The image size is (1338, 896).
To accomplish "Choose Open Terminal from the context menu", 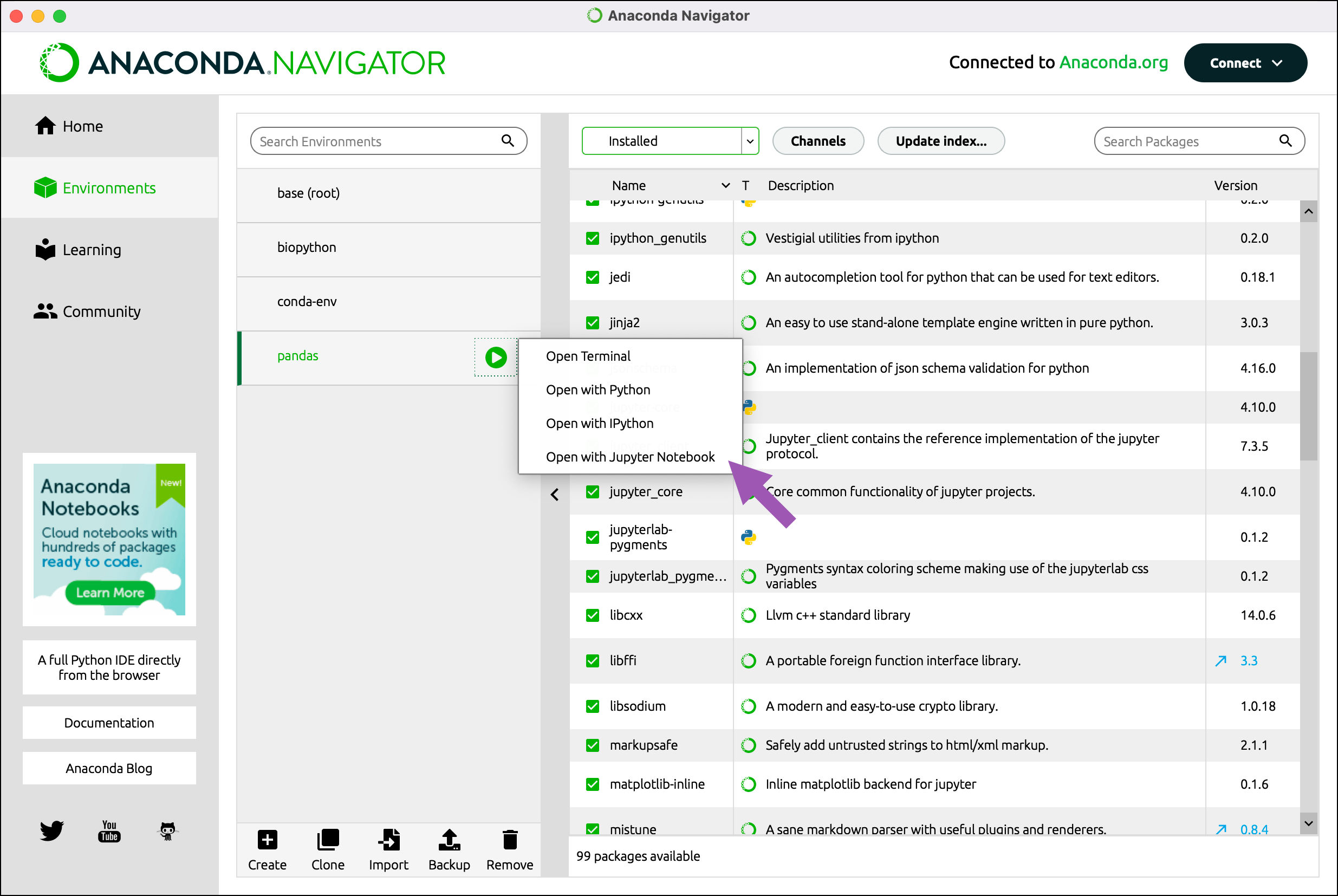I will [588, 356].
